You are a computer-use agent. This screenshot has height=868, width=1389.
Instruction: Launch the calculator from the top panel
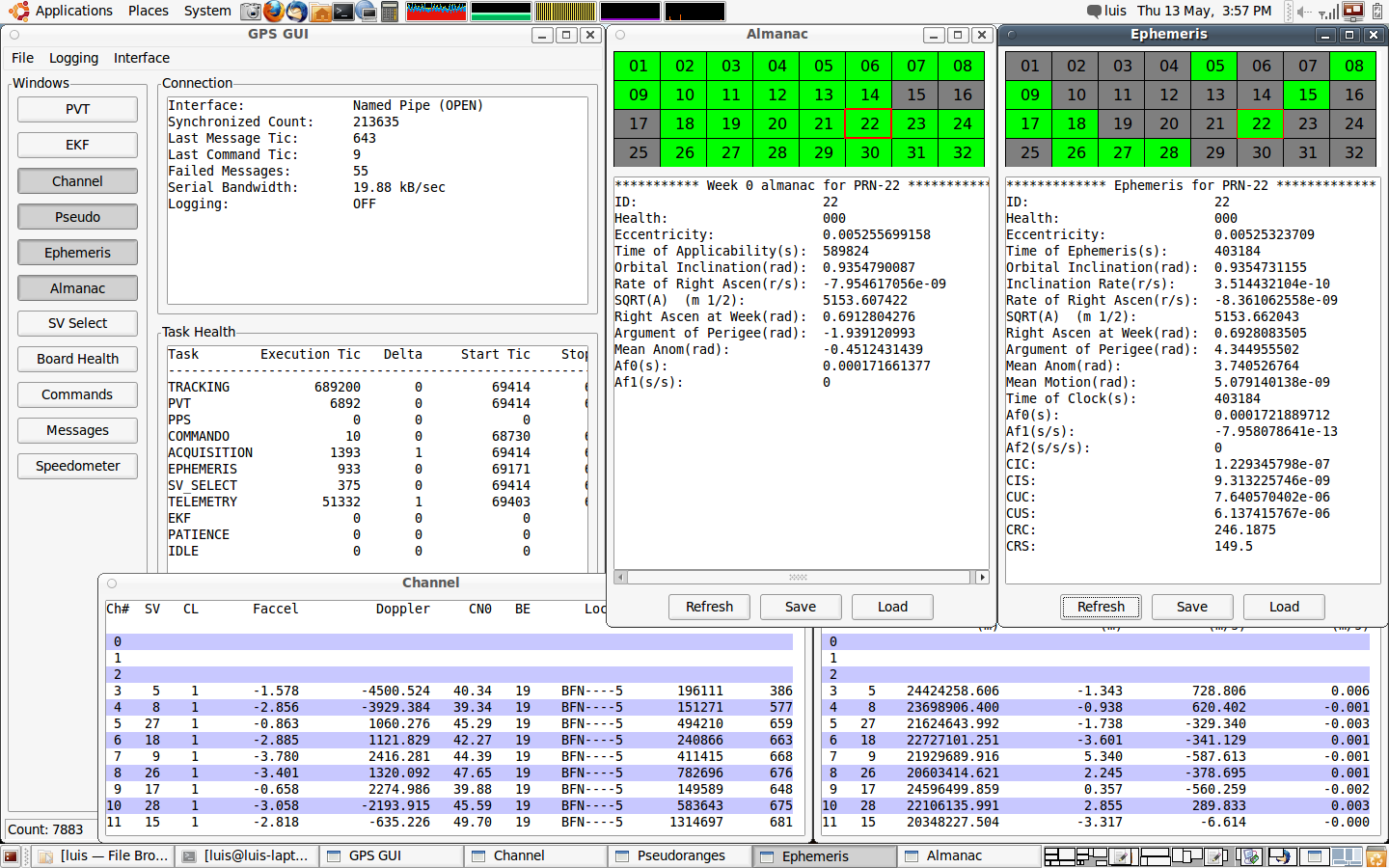pos(390,11)
